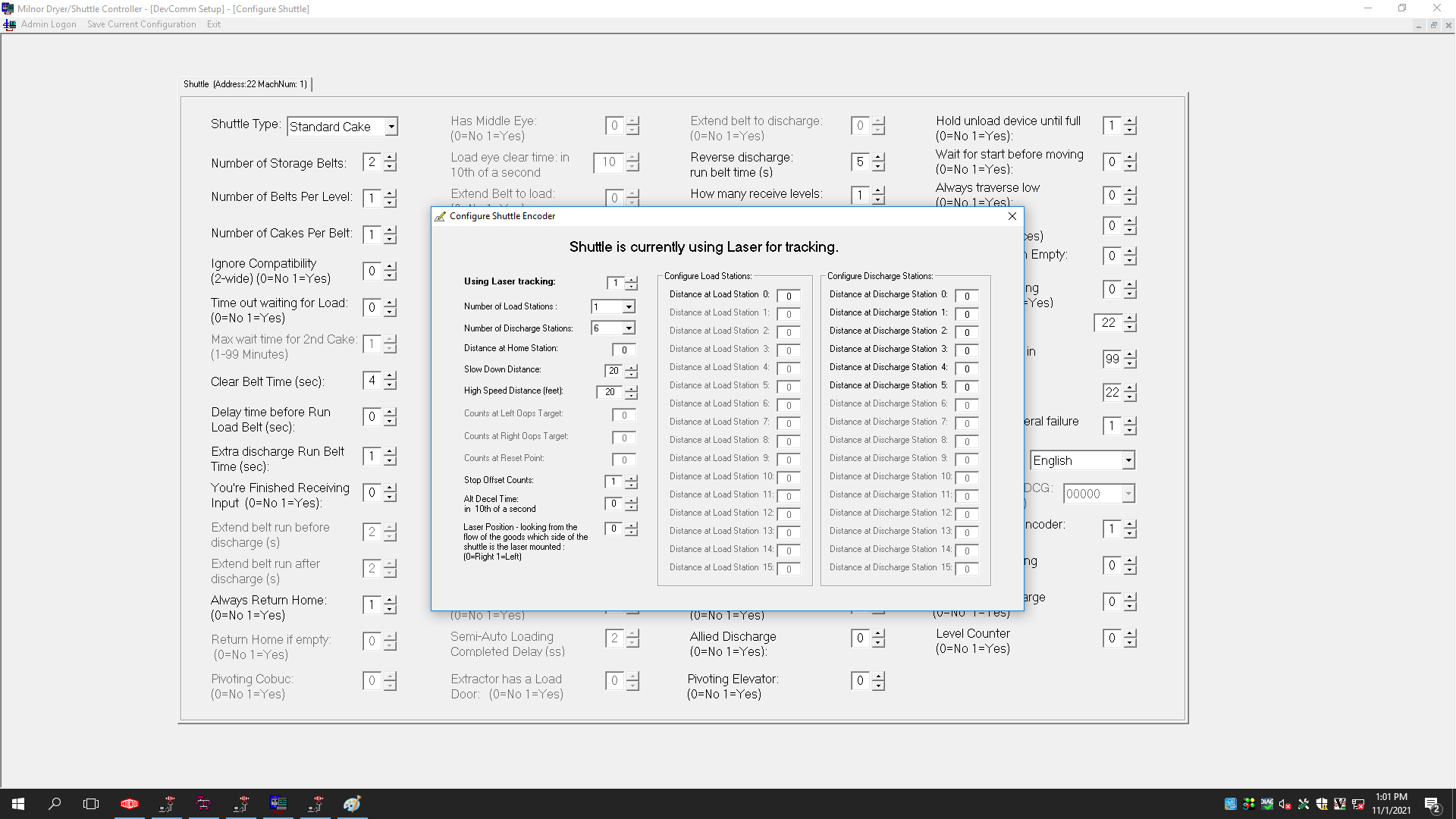Select the Shuttle Address 22 tab
Image resolution: width=1456 pixels, height=819 pixels.
click(245, 84)
